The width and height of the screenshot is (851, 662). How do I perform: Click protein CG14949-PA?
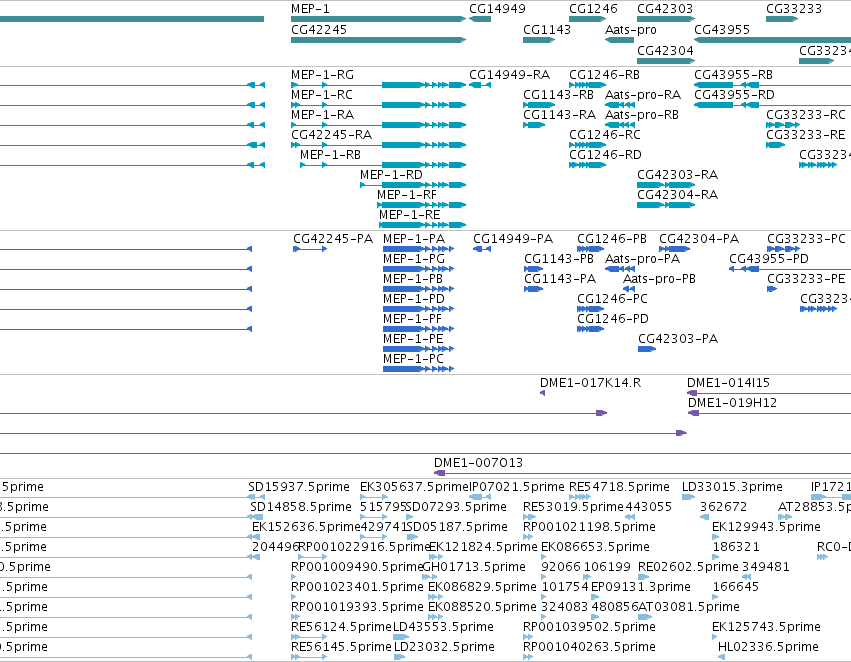coord(513,239)
